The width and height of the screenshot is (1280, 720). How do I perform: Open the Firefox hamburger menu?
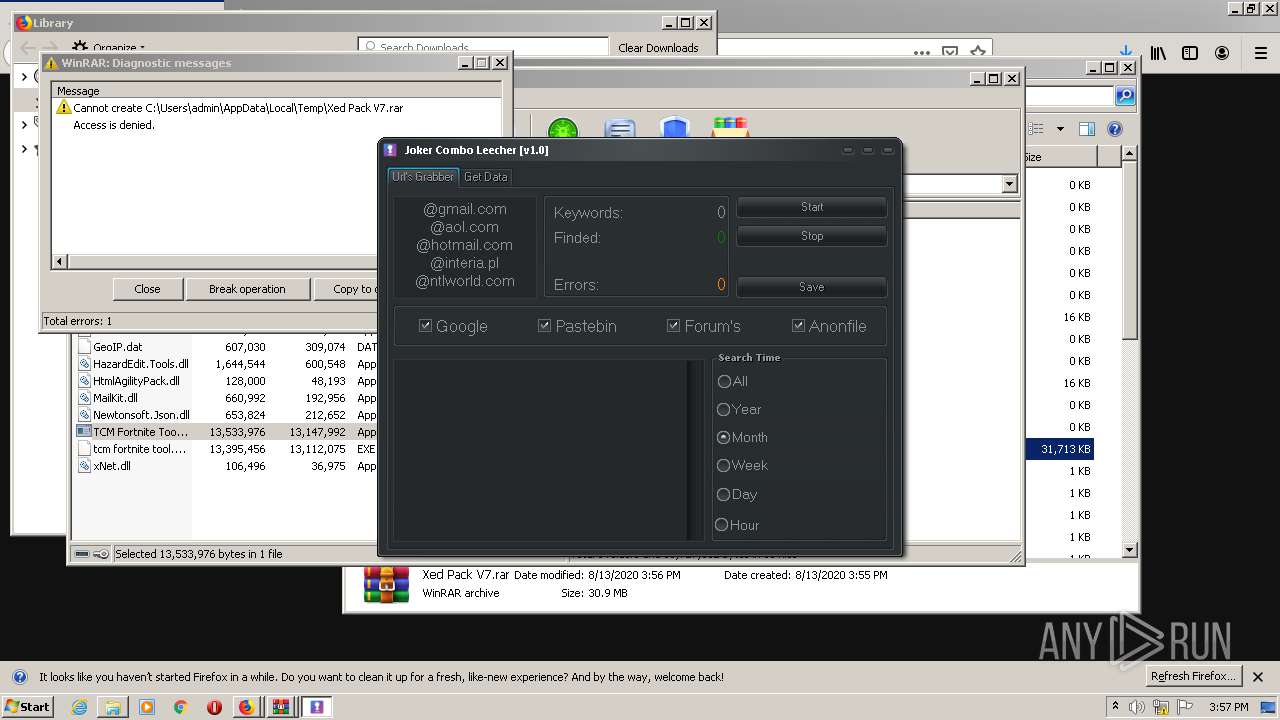click(x=1261, y=53)
